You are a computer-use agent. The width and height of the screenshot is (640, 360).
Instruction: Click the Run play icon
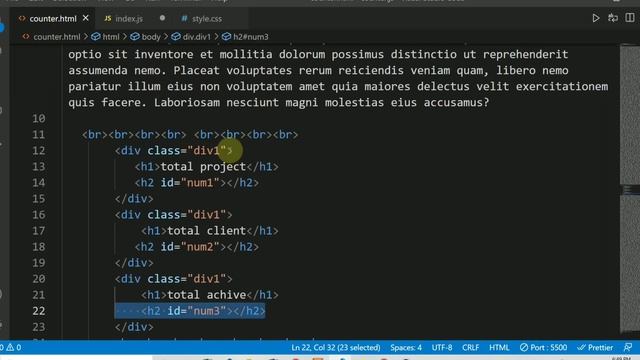pos(596,18)
